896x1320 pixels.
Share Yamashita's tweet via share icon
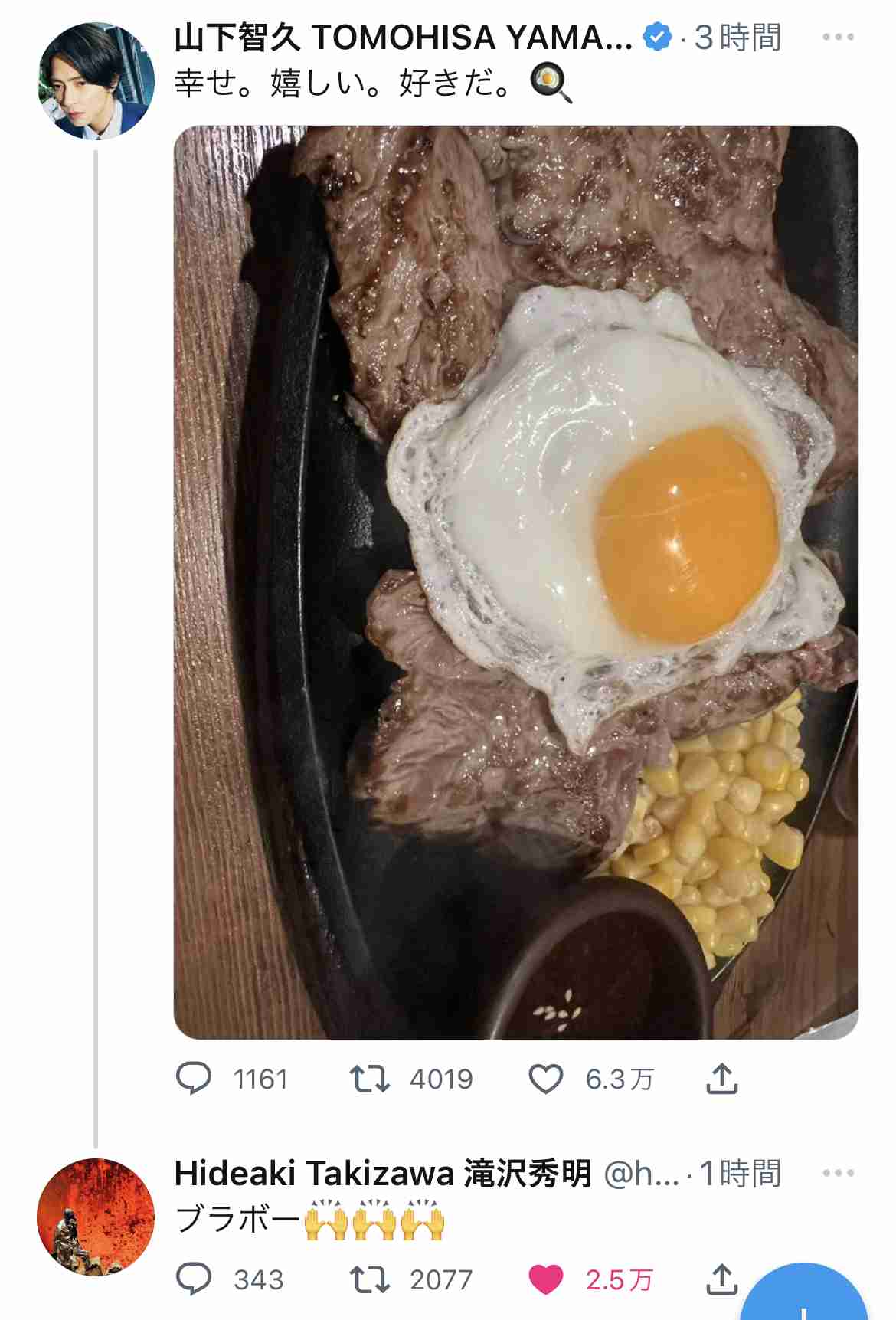[x=721, y=1078]
